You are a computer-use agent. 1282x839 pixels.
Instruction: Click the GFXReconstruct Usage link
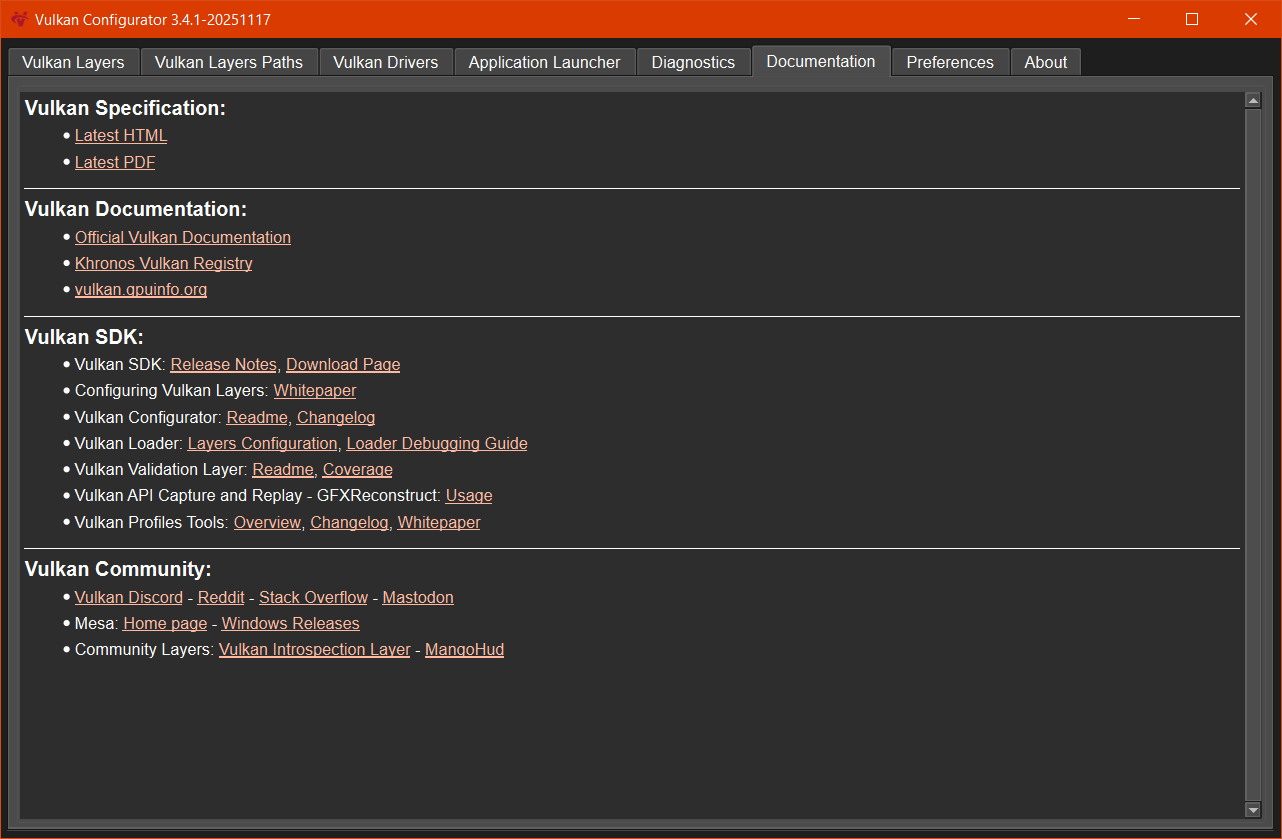pyautogui.click(x=469, y=496)
